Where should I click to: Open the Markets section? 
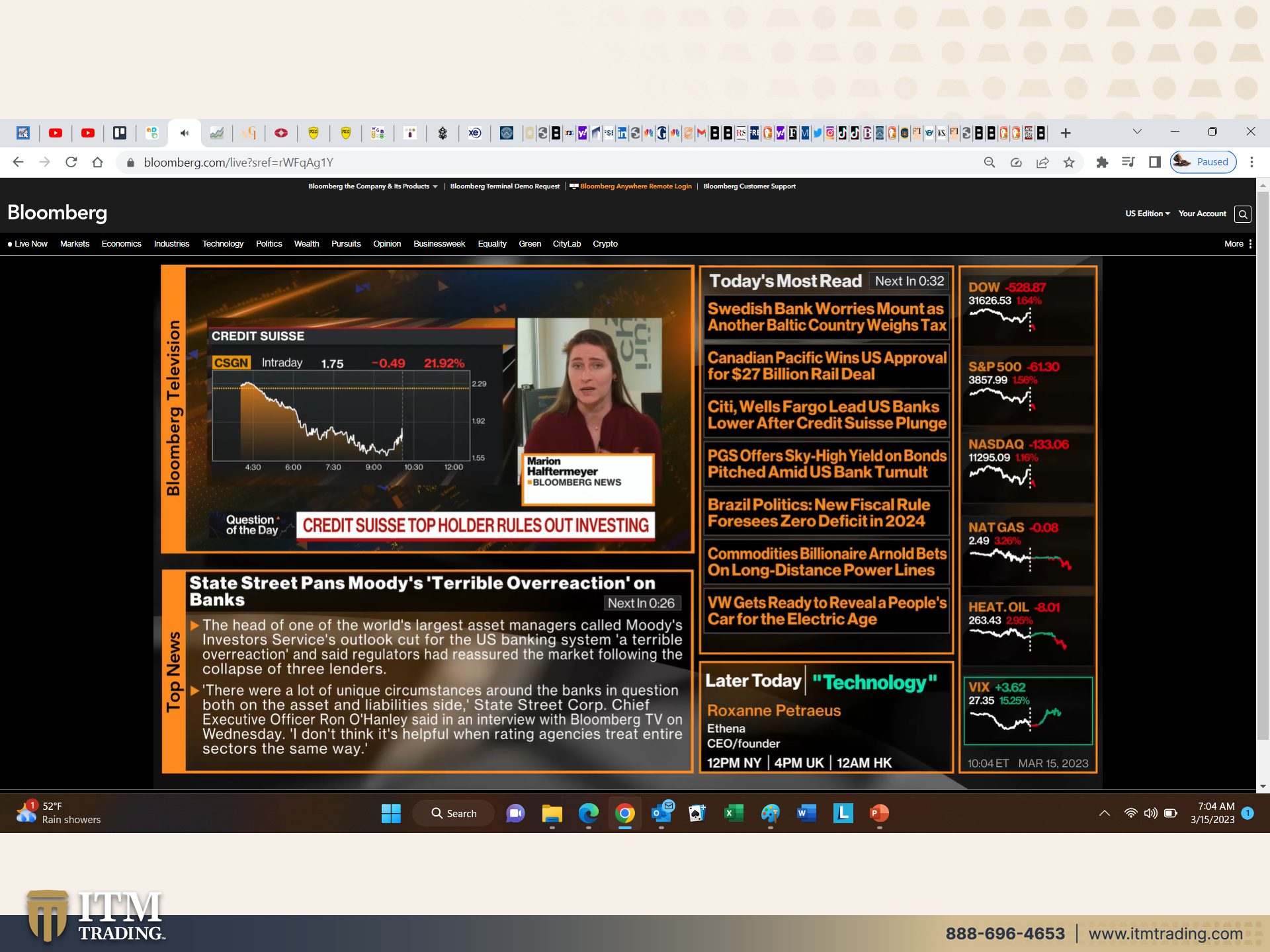(x=75, y=244)
